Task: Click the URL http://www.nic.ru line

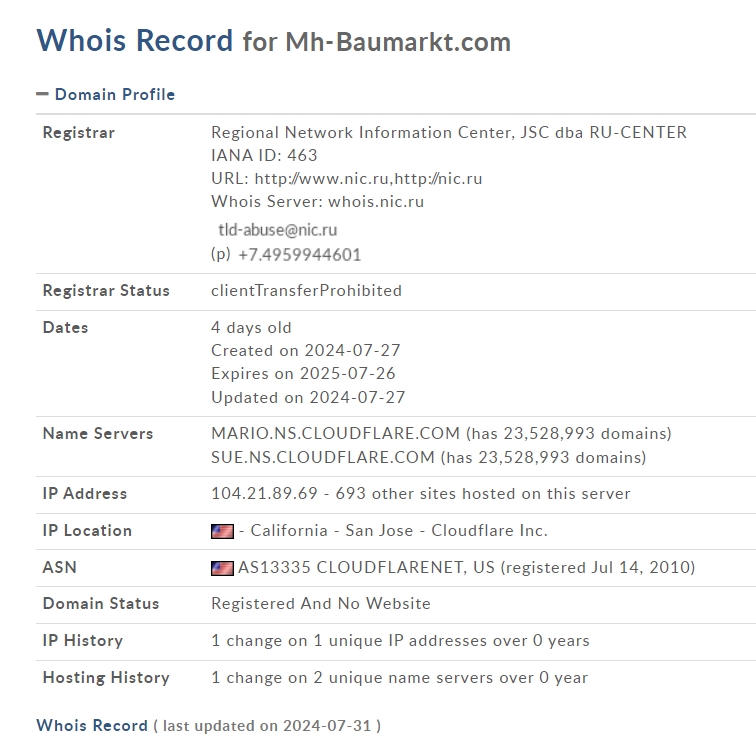Action: tap(347, 178)
